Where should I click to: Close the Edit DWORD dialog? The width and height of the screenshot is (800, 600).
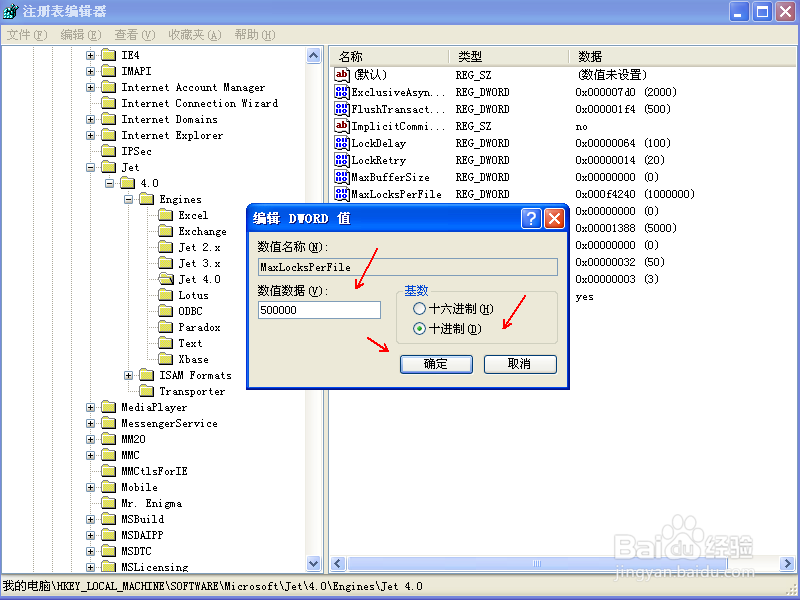point(554,218)
